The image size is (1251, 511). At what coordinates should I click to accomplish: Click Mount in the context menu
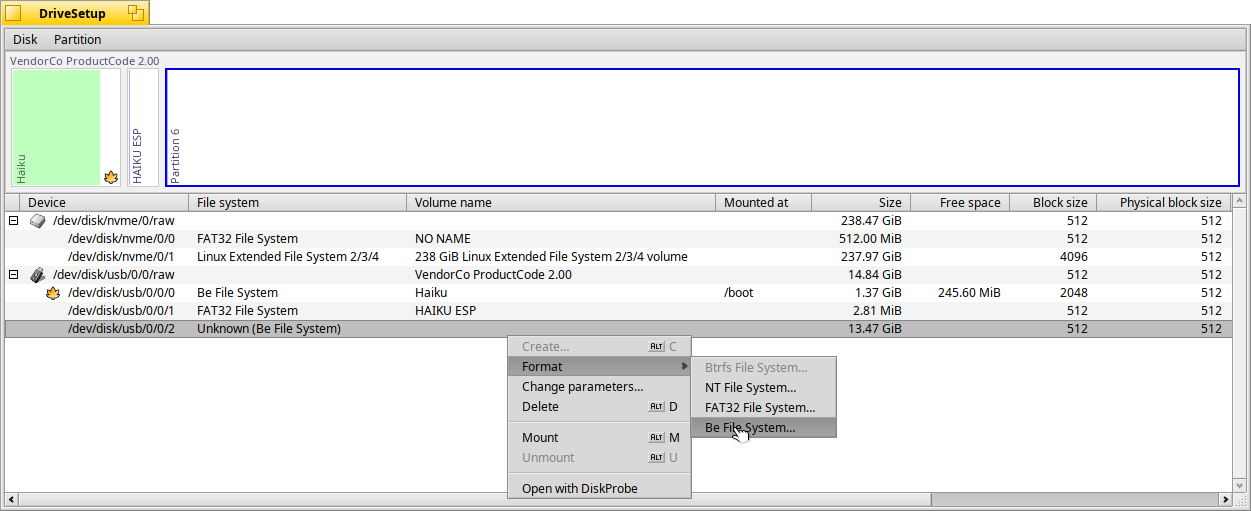pos(540,438)
